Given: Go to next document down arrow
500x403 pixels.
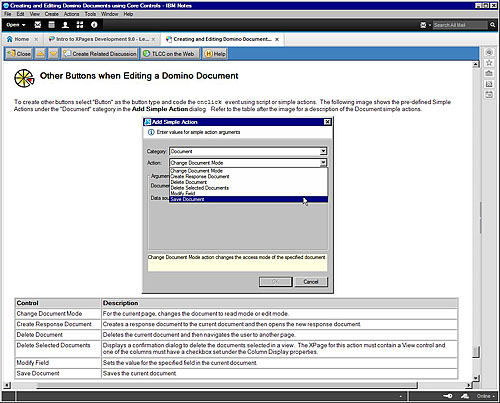Looking at the screenshot, I should coord(54,53).
